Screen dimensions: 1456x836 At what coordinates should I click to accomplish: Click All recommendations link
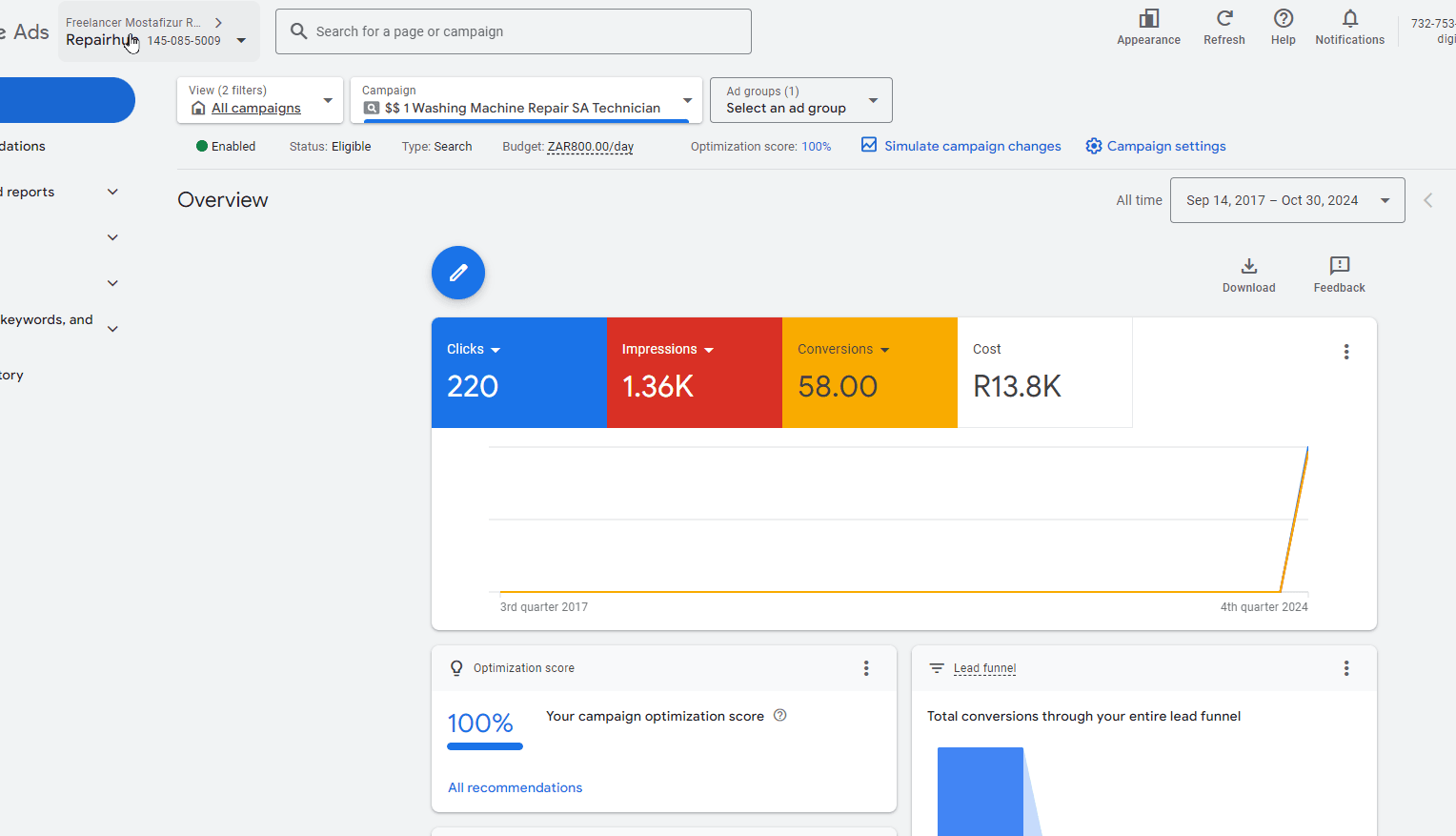(x=515, y=787)
